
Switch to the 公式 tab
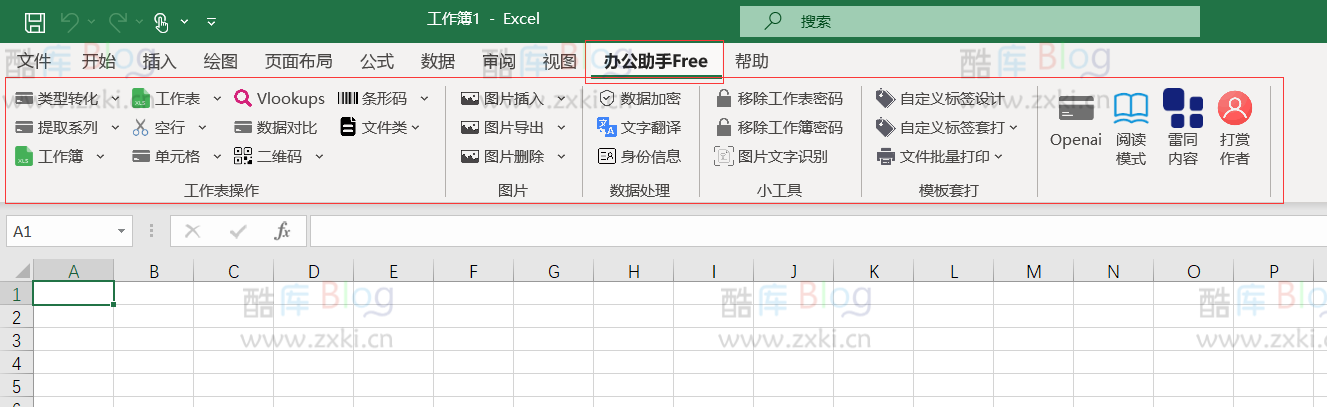pos(377,61)
